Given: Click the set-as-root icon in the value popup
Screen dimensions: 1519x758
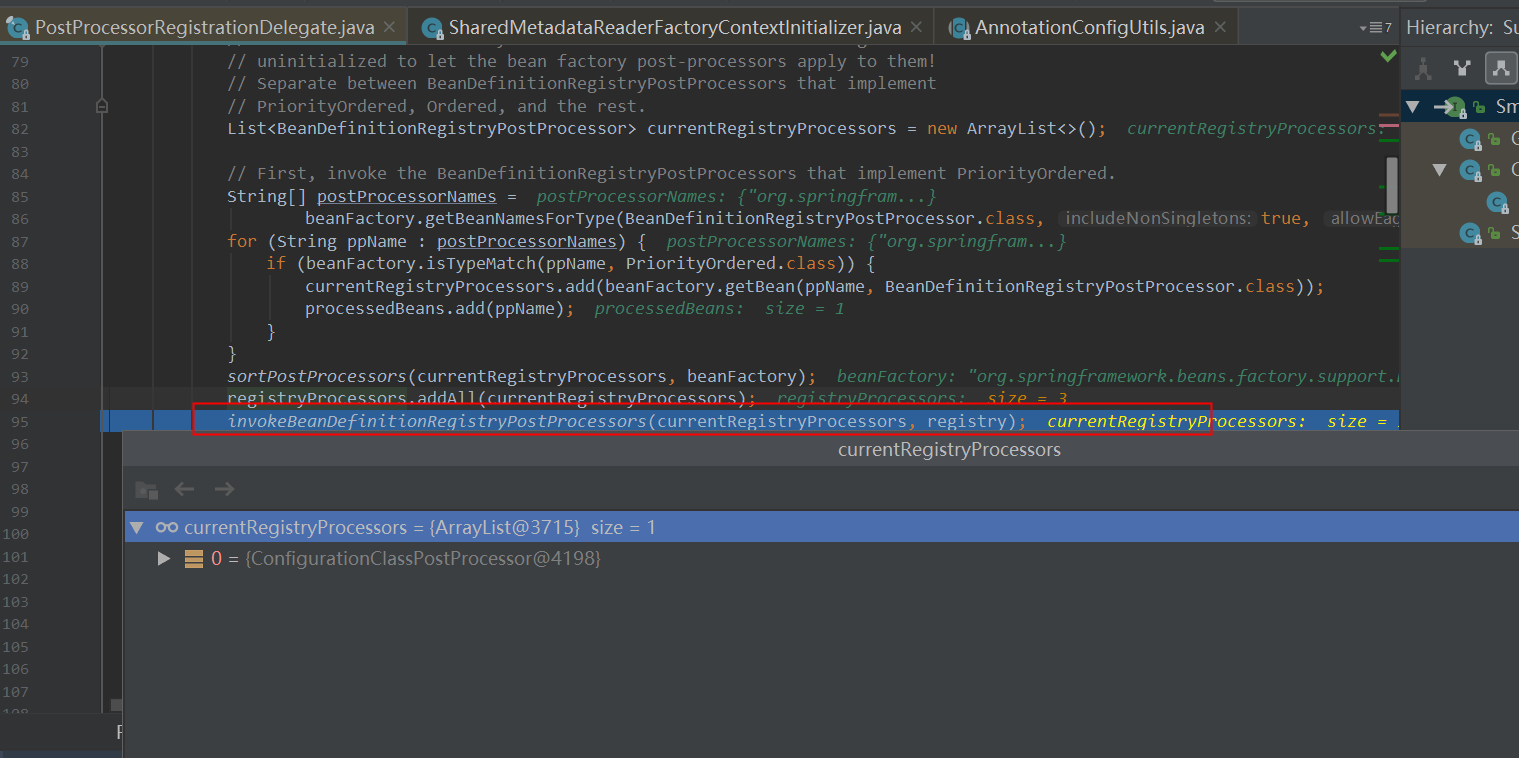Looking at the screenshot, I should (147, 489).
